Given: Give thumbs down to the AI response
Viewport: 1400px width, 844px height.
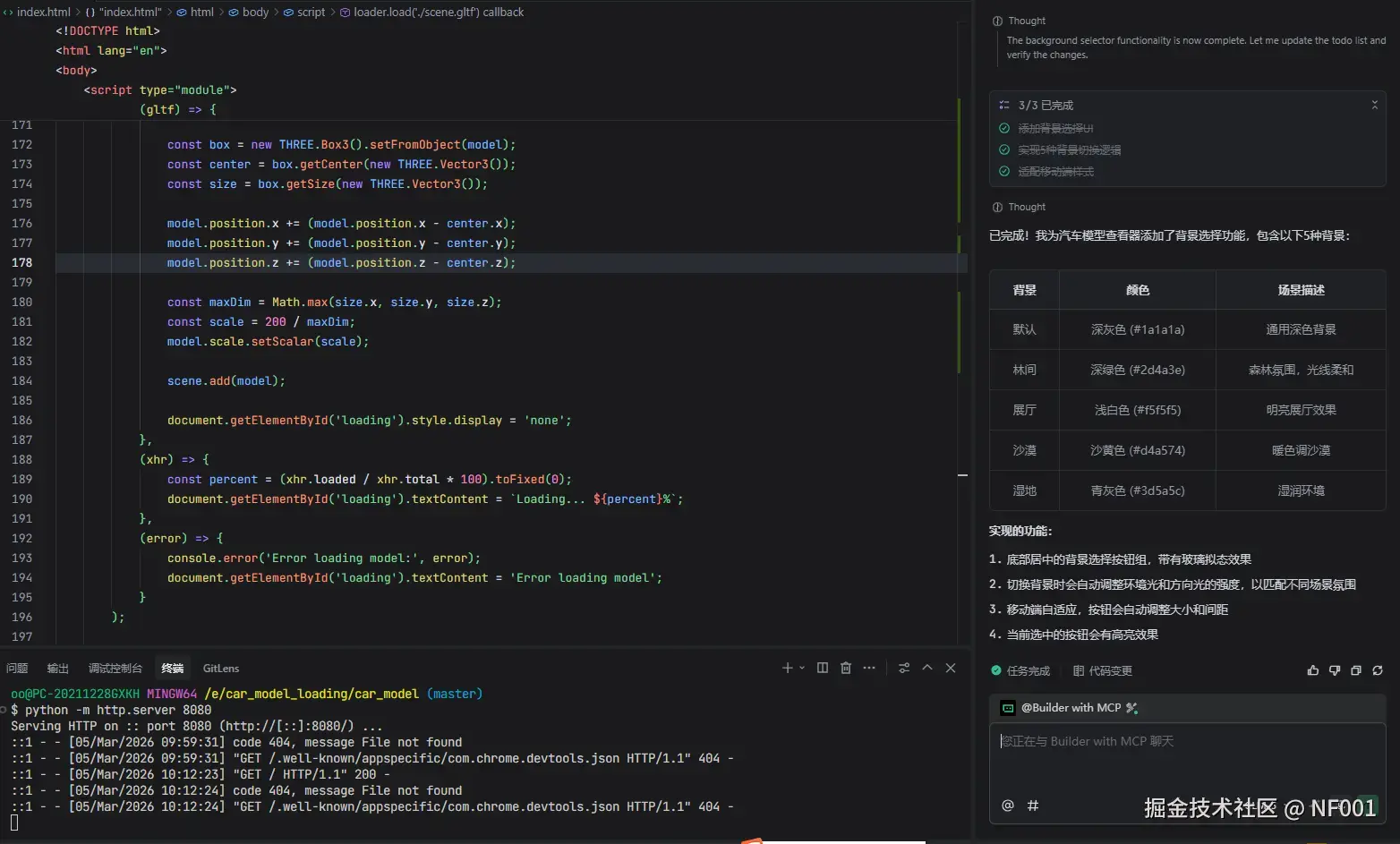Looking at the screenshot, I should pos(1335,670).
